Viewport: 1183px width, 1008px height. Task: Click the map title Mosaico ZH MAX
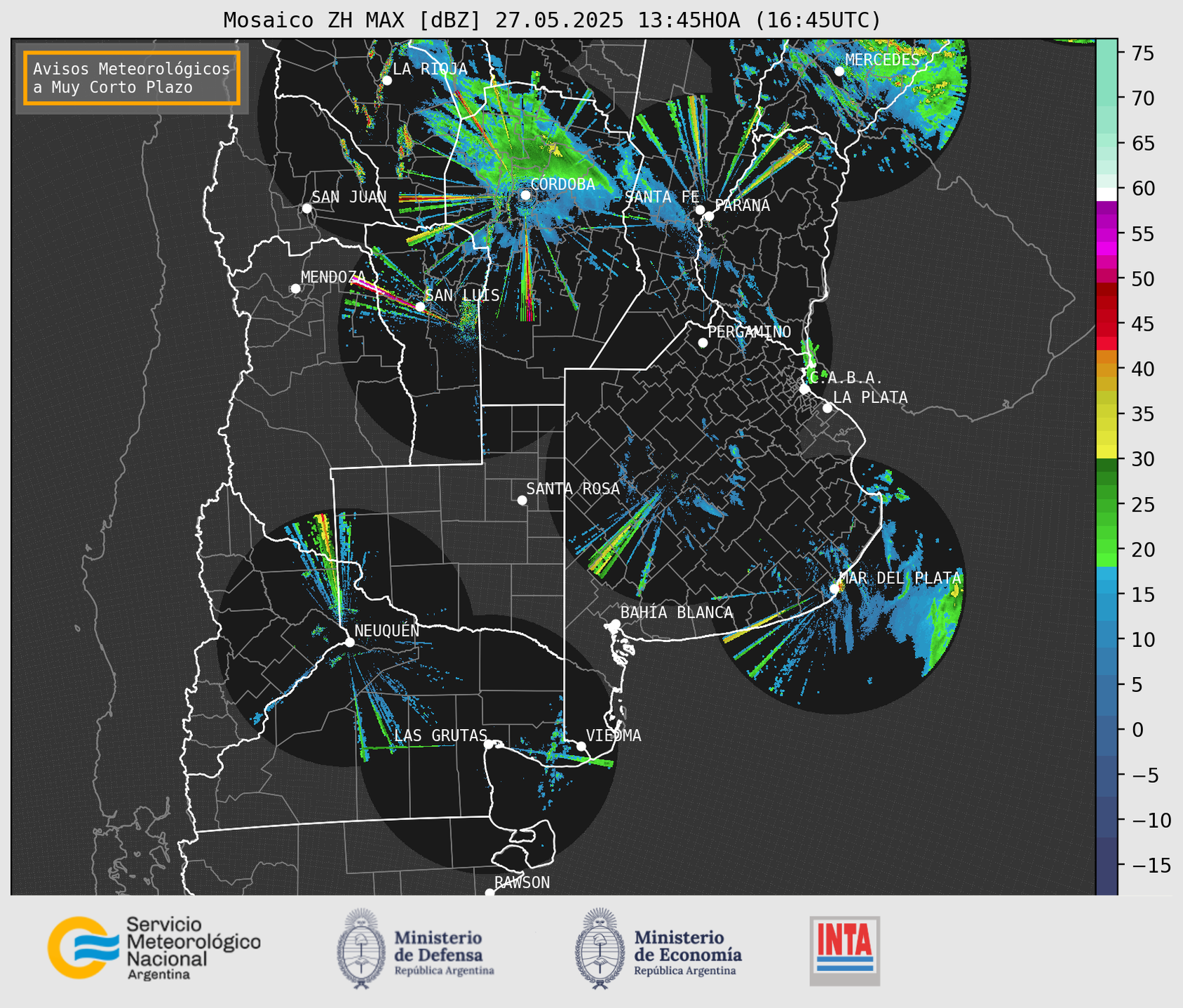click(316, 20)
